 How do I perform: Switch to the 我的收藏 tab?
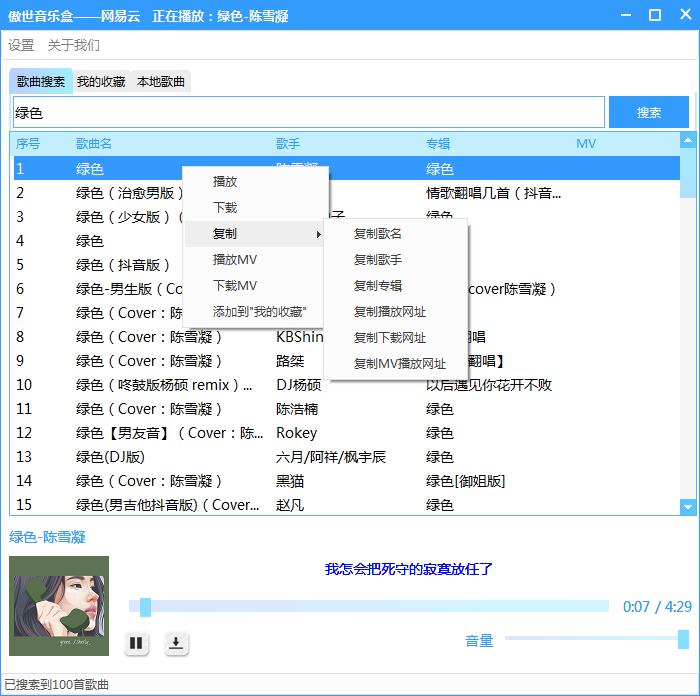[101, 81]
